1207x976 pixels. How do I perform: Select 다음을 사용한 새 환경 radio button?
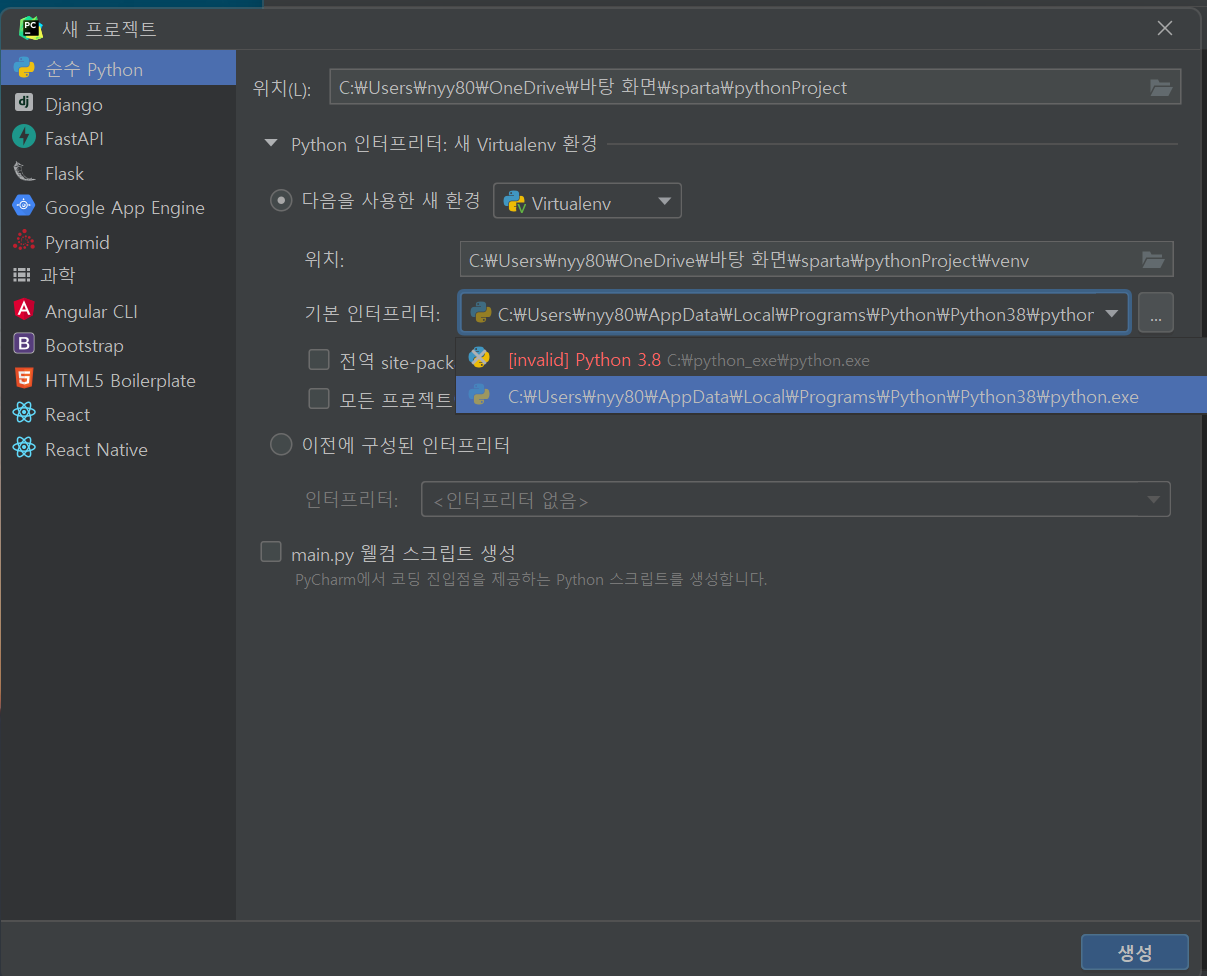281,200
